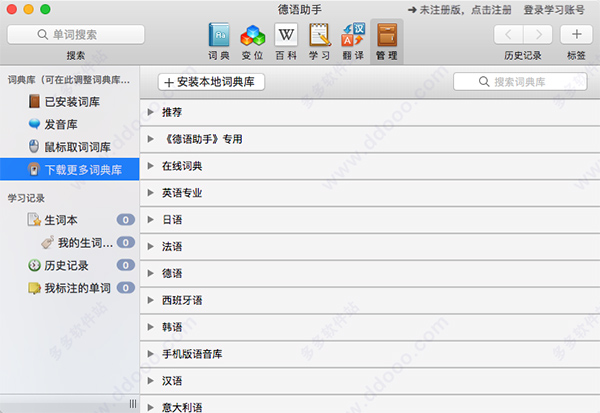Image resolution: width=600 pixels, height=413 pixels.
Task: Click the 学习记录 section header
Action: tap(26, 198)
